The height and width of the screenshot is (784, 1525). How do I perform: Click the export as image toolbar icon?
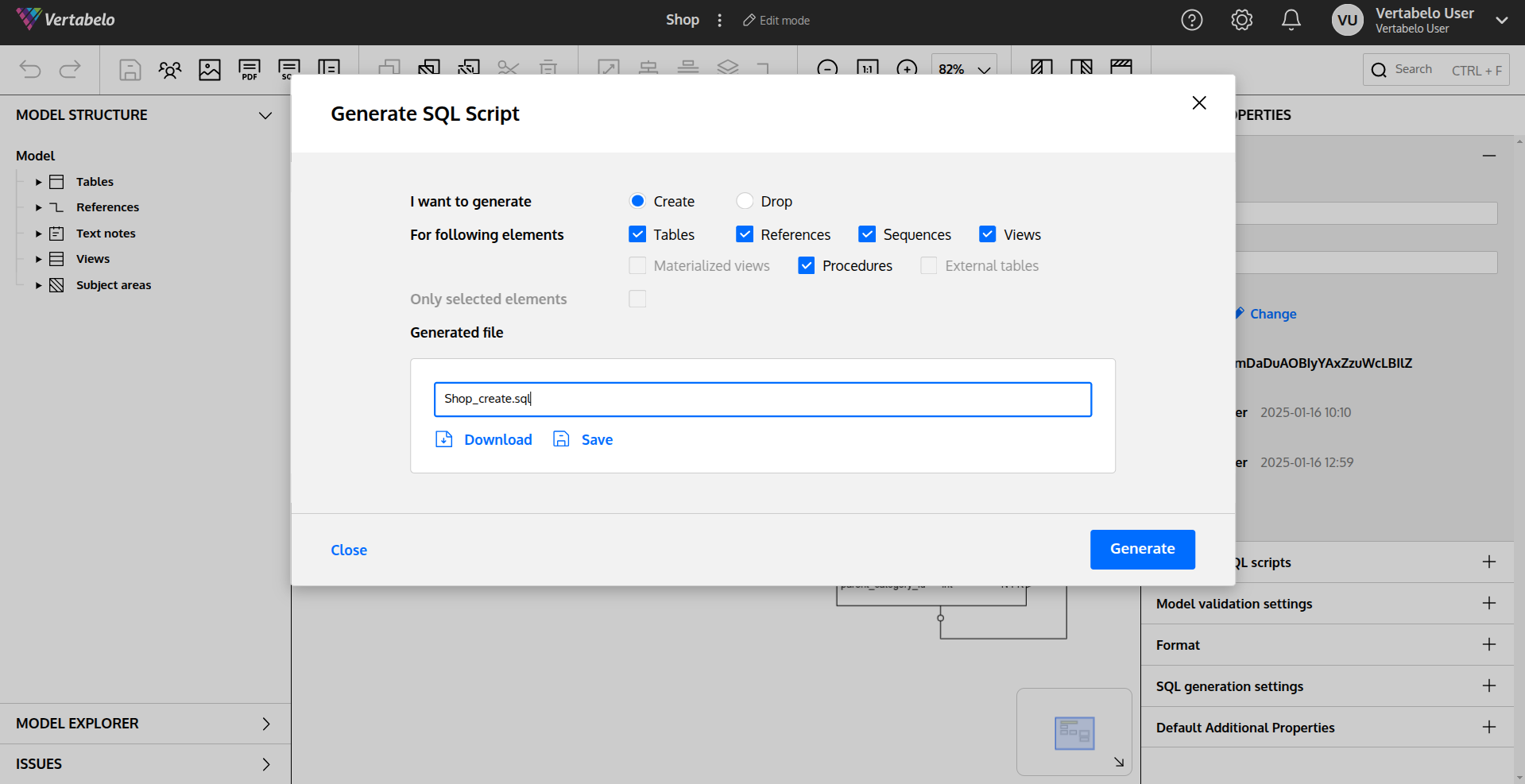point(210,70)
